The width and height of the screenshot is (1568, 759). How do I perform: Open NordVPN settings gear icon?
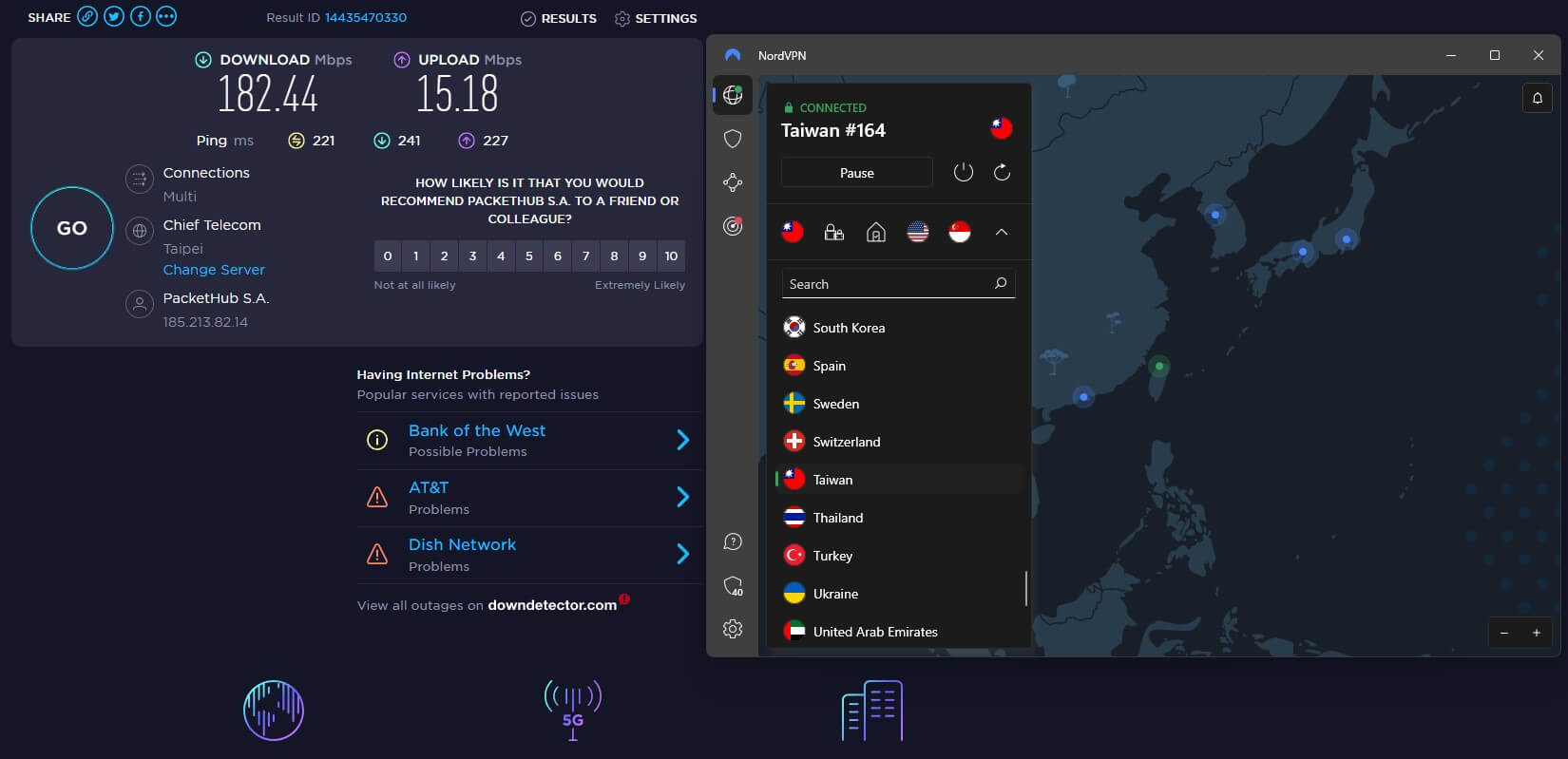click(x=733, y=629)
